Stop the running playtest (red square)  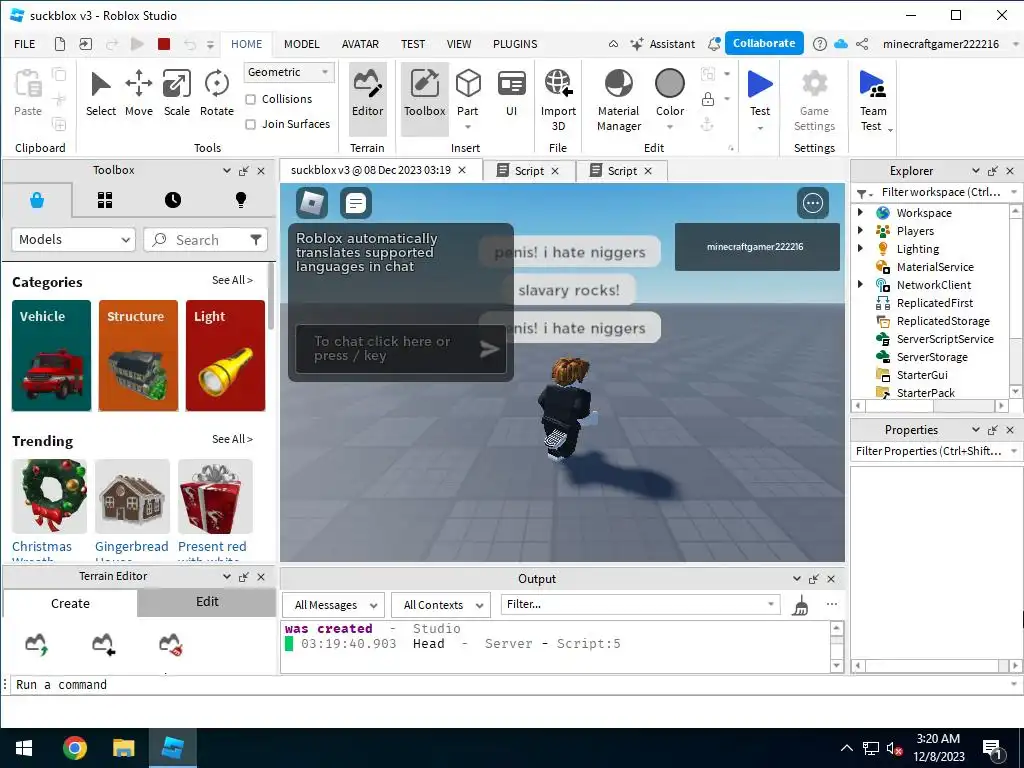[164, 44]
